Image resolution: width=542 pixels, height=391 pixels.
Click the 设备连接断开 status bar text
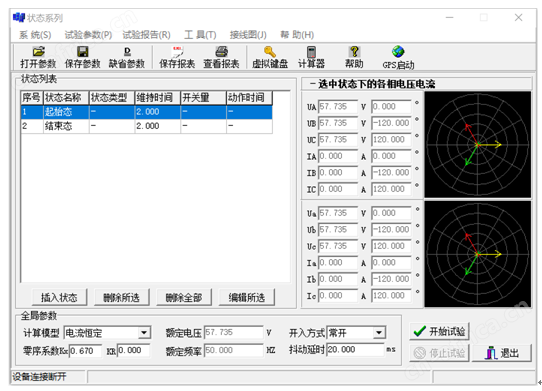pyautogui.click(x=39, y=376)
